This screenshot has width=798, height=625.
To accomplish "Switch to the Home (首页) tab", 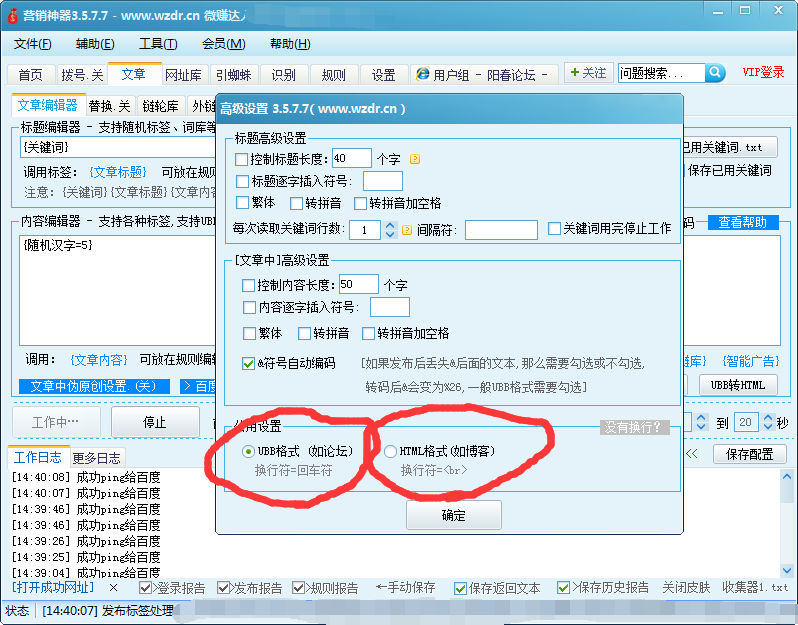I will pos(31,75).
